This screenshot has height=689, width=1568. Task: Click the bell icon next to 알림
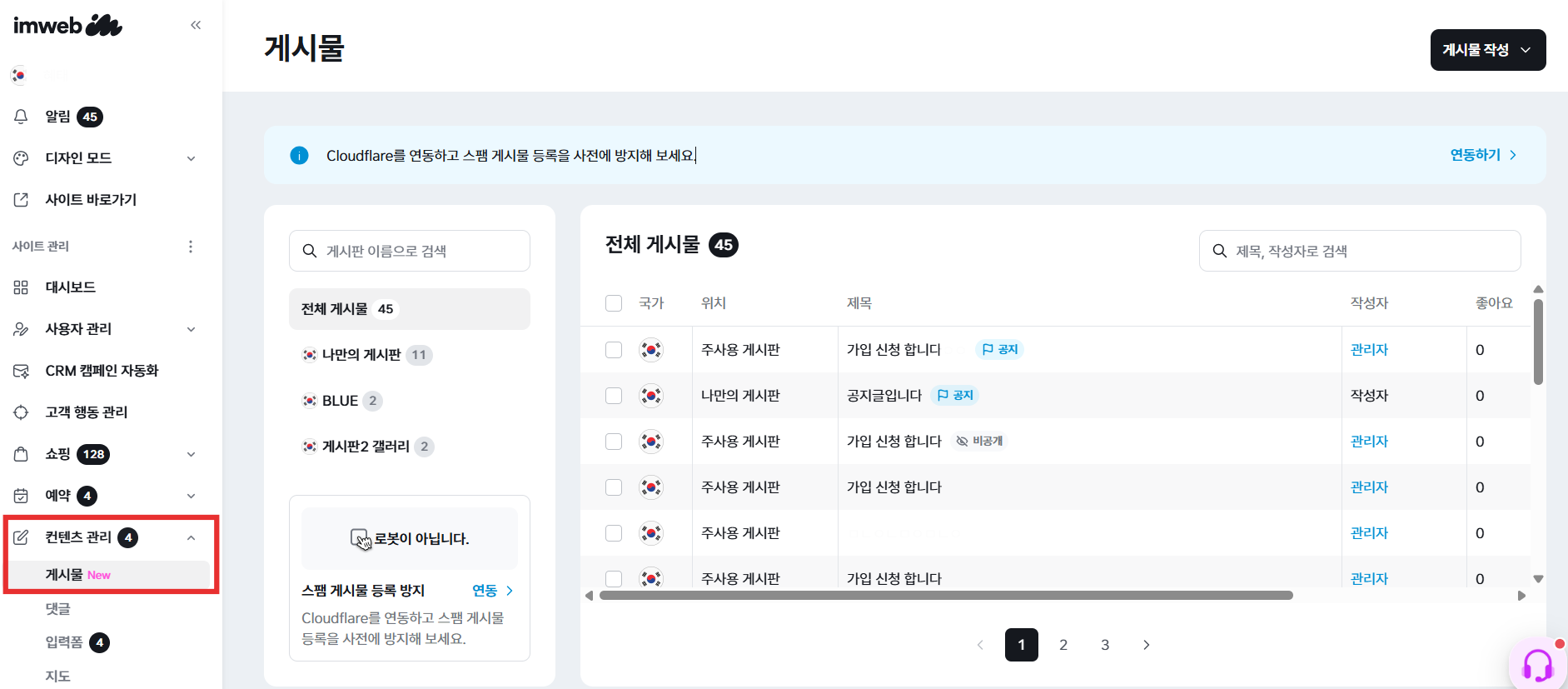[x=21, y=117]
